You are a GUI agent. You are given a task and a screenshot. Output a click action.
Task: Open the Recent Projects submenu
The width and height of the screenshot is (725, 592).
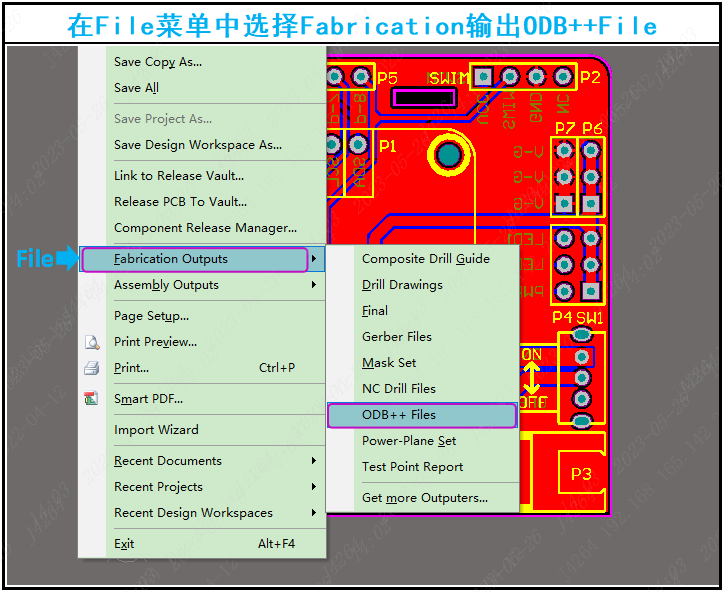pyautogui.click(x=158, y=487)
